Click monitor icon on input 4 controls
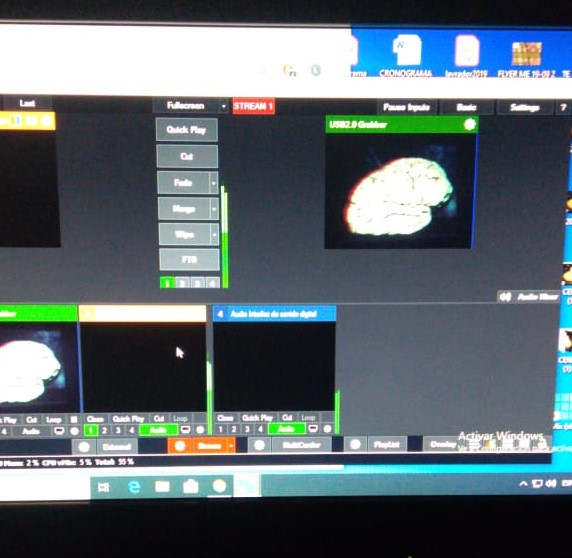The height and width of the screenshot is (558, 572). click(313, 429)
